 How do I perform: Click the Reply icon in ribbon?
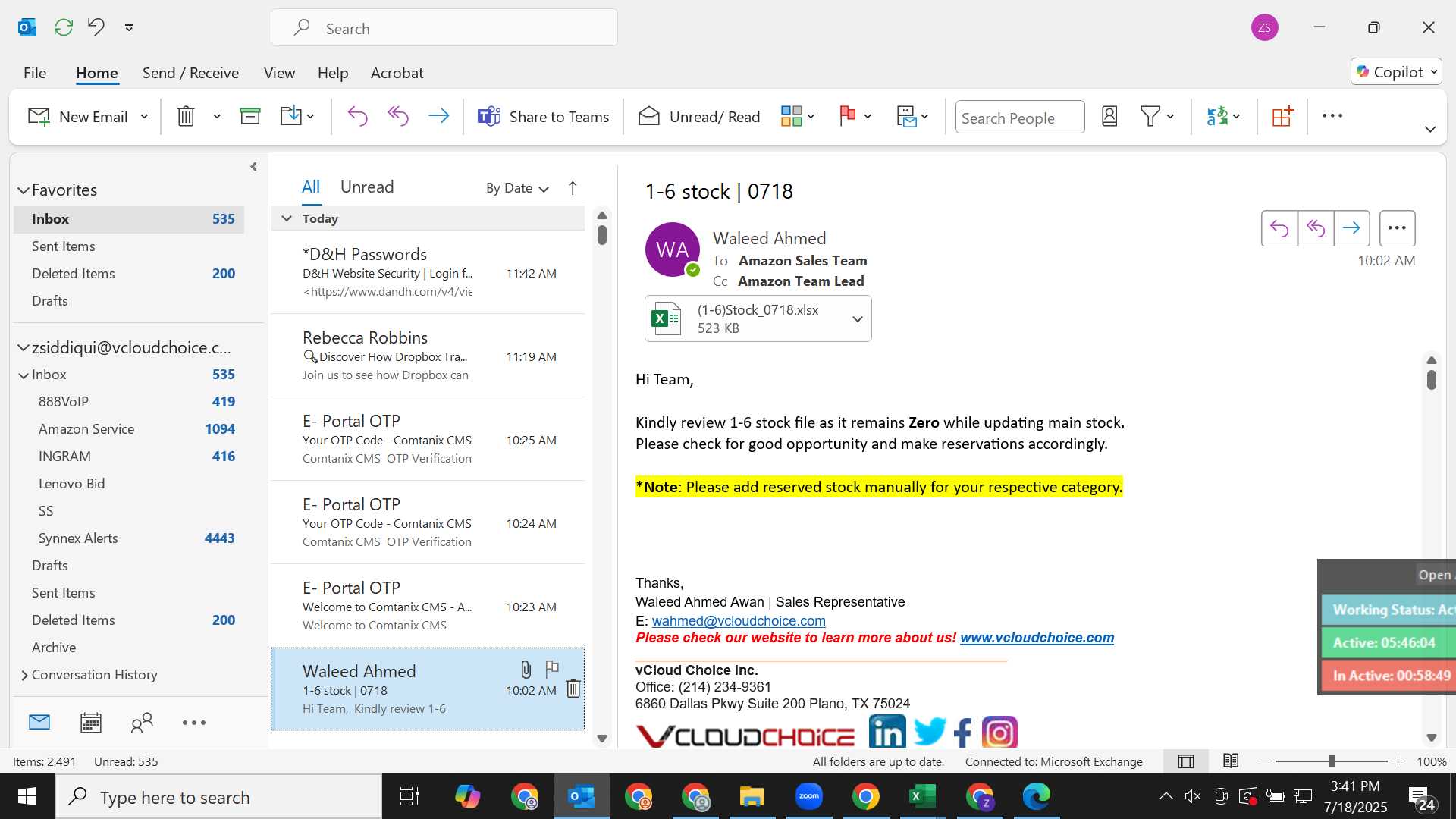click(357, 117)
